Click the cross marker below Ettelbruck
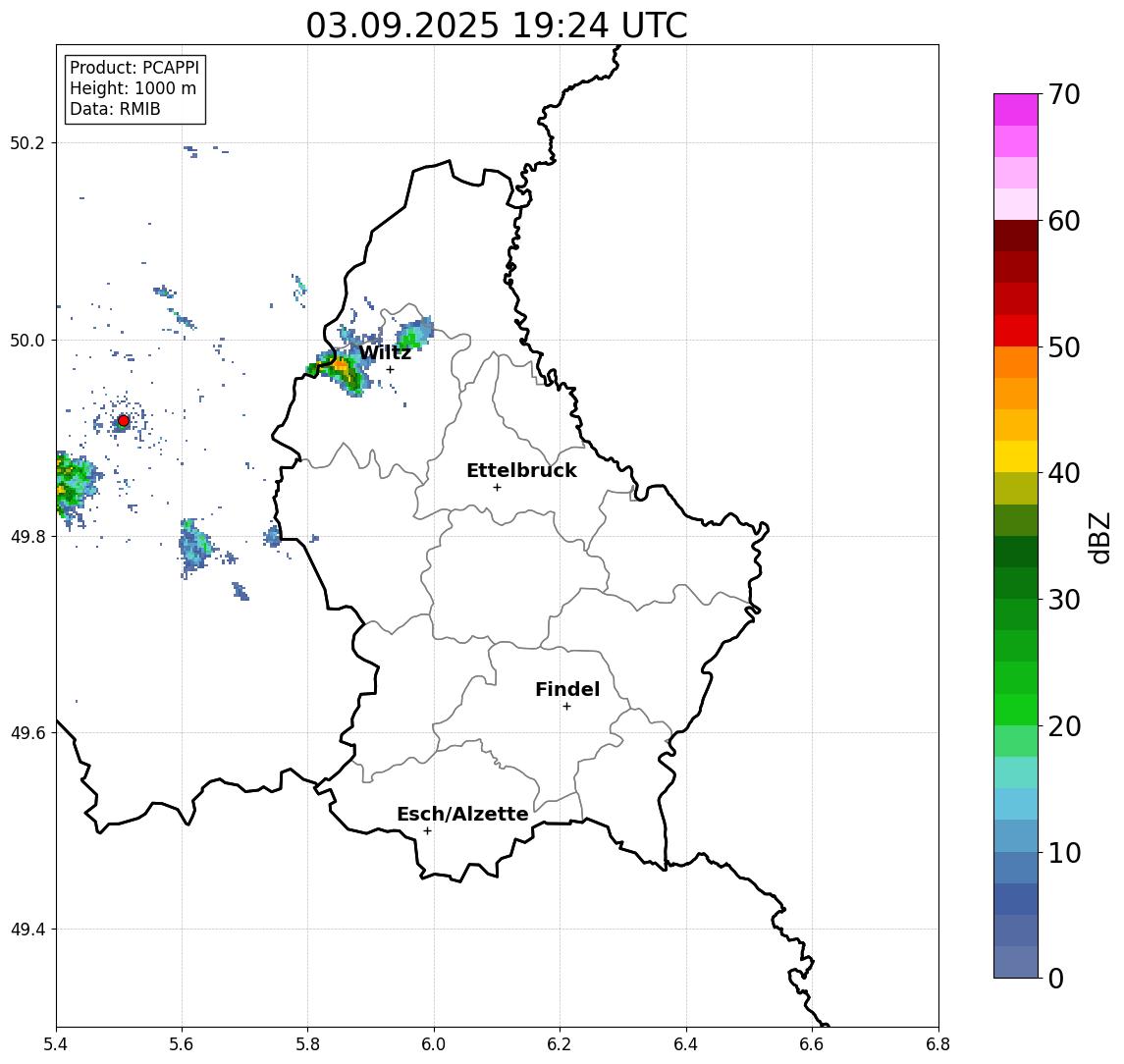The height and width of the screenshot is (1064, 1124). click(497, 487)
